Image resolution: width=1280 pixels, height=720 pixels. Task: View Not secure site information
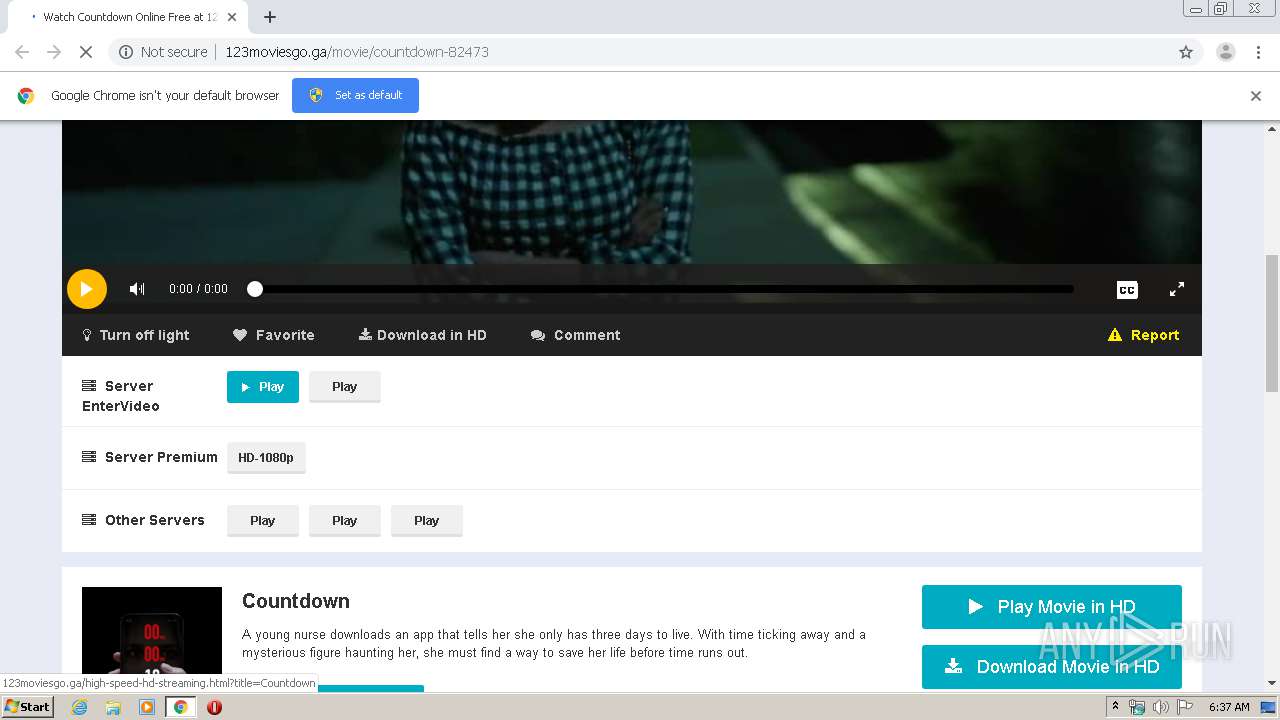(x=163, y=52)
